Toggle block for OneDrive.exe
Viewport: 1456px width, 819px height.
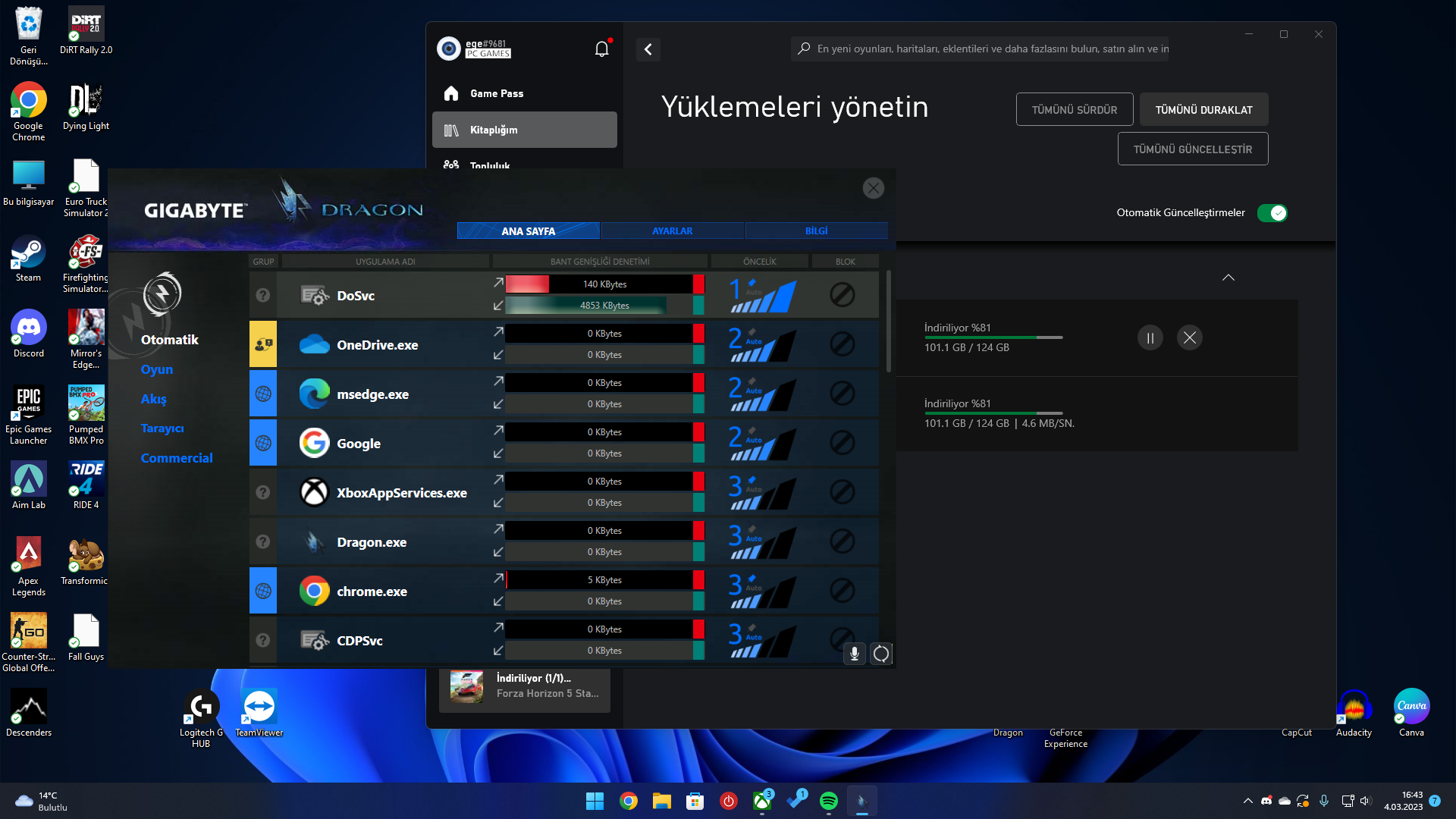842,344
